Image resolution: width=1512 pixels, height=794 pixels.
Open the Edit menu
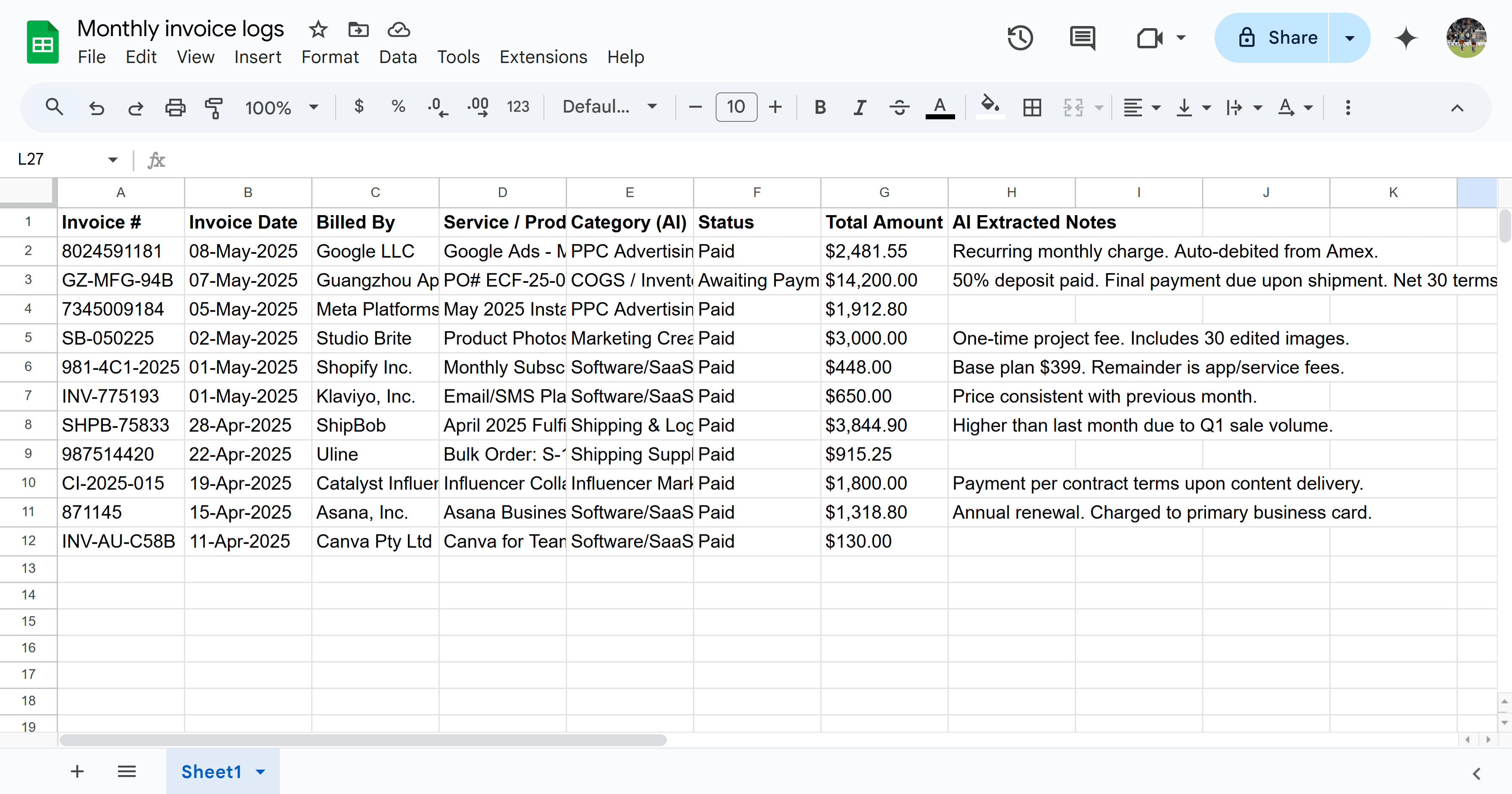coord(141,57)
